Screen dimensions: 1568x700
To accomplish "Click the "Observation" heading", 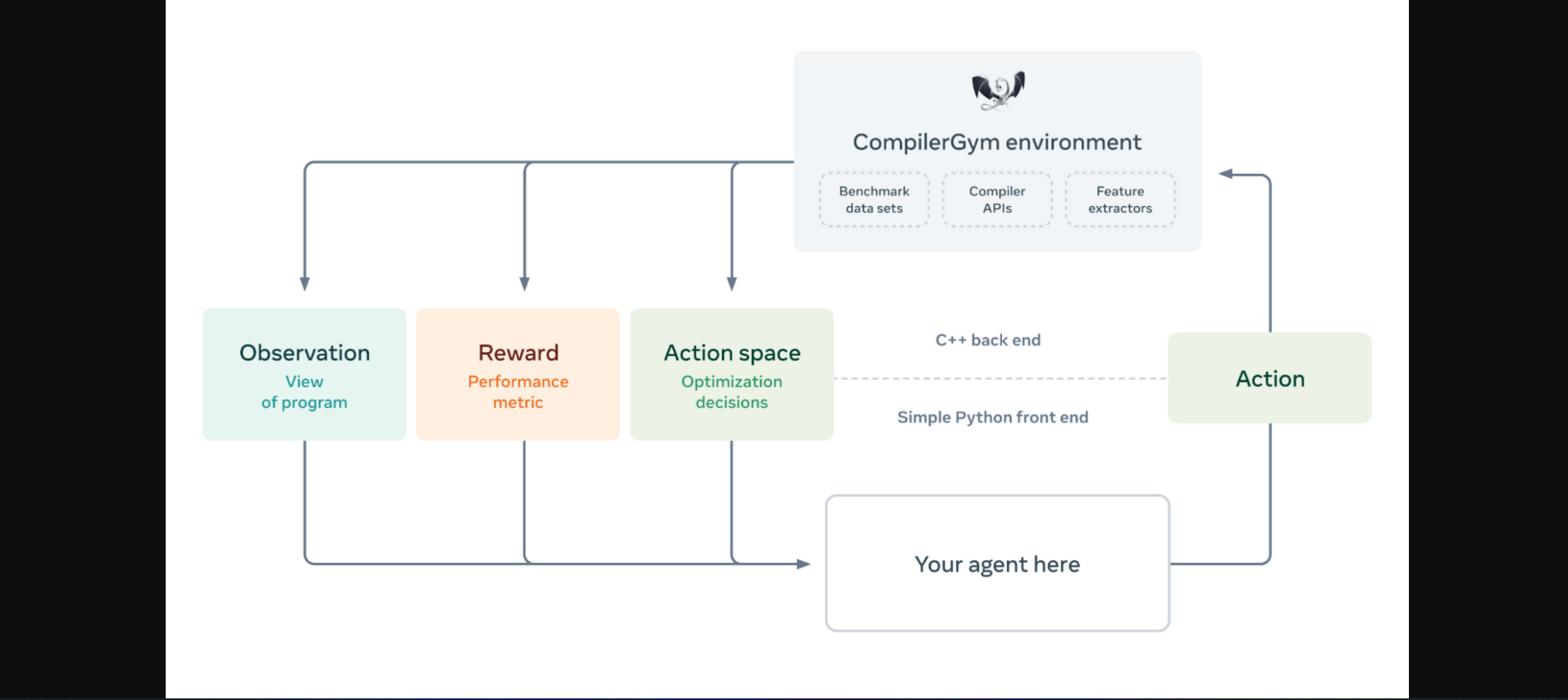I will [x=305, y=353].
